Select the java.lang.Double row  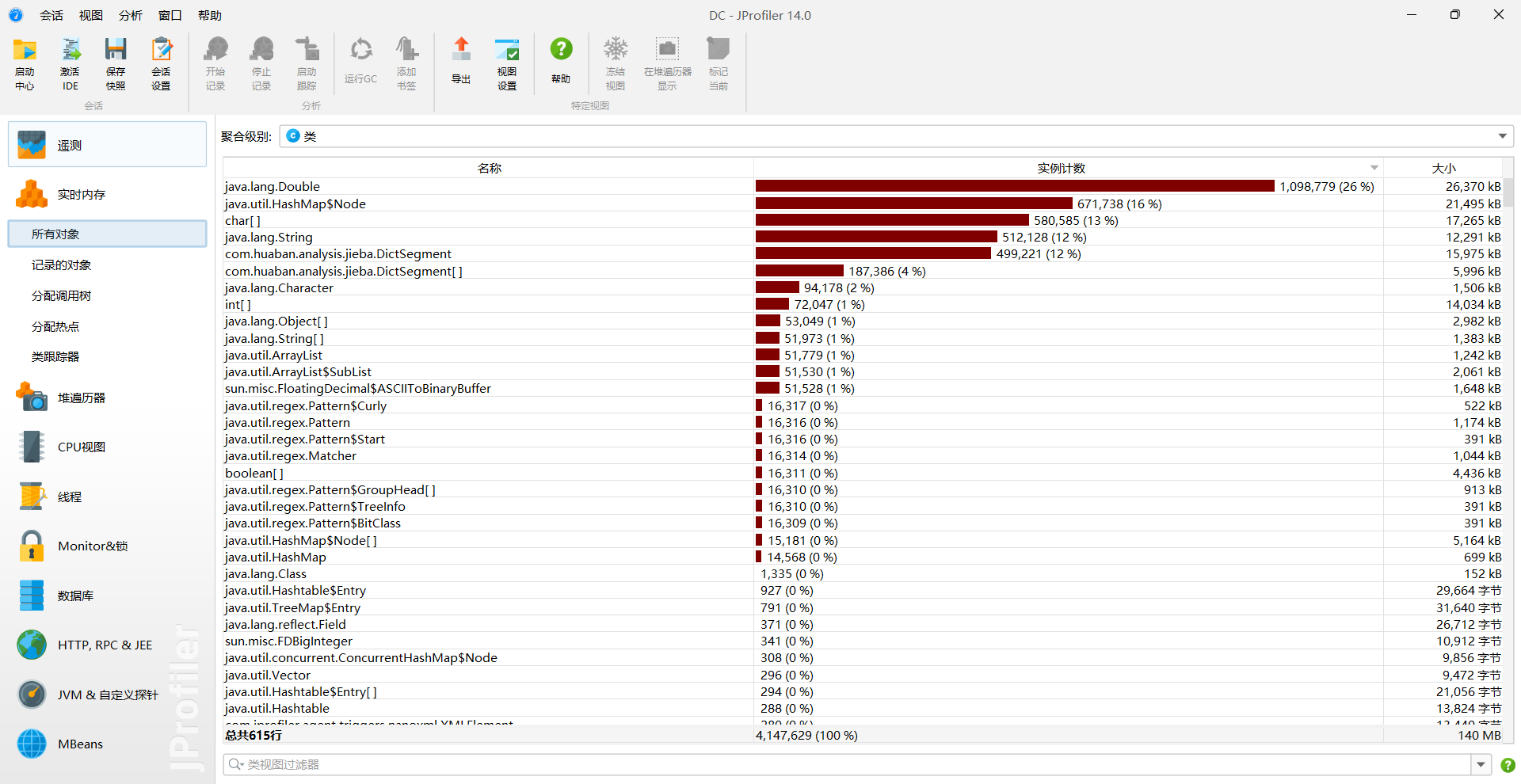[863, 187]
